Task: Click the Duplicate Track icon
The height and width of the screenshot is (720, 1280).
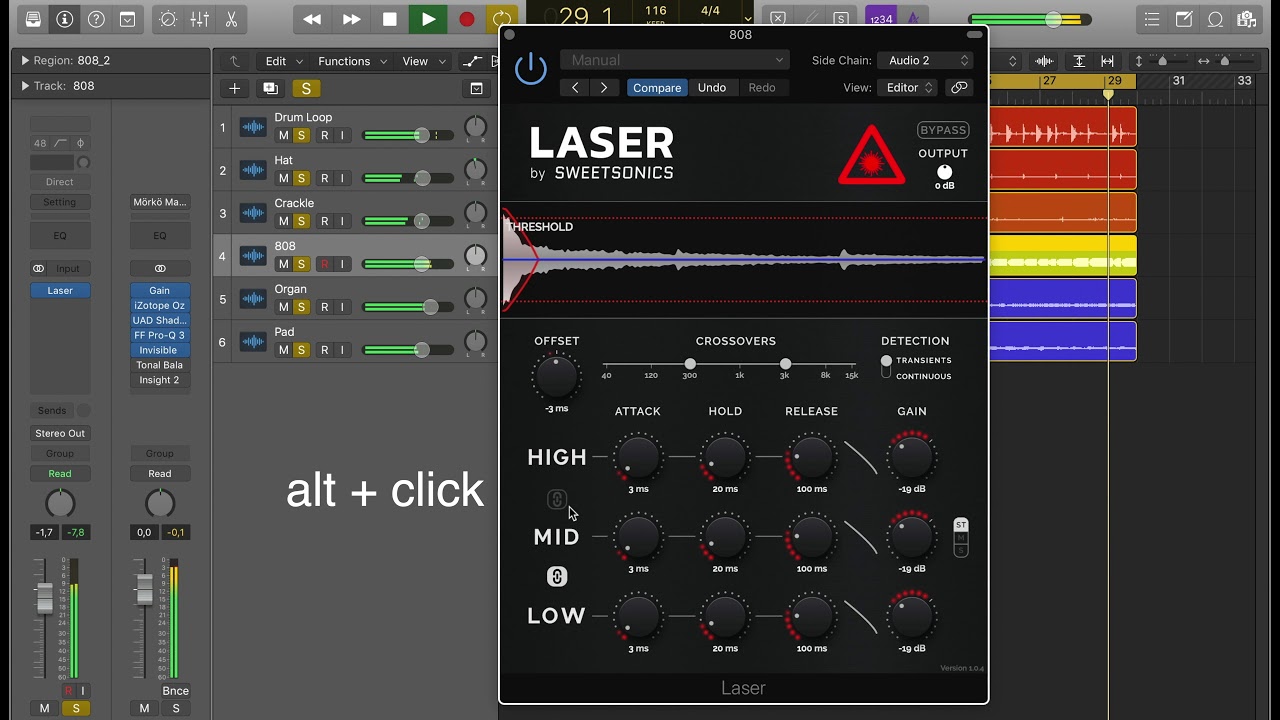Action: click(x=270, y=88)
